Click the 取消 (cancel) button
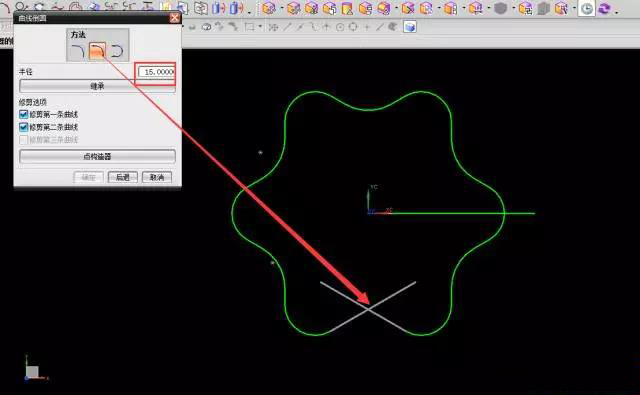This screenshot has width=640, height=395. pyautogui.click(x=157, y=177)
